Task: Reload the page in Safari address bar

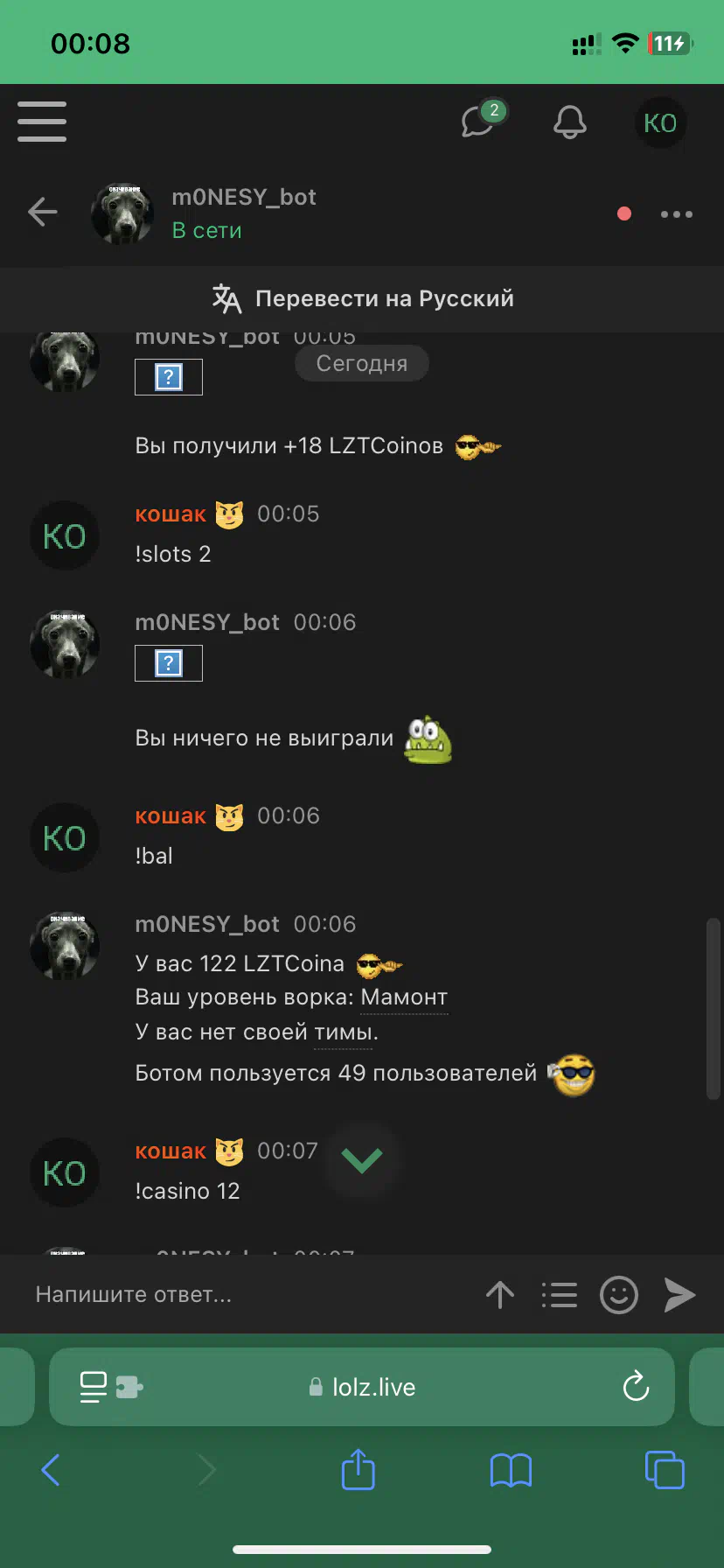Action: 636,1386
